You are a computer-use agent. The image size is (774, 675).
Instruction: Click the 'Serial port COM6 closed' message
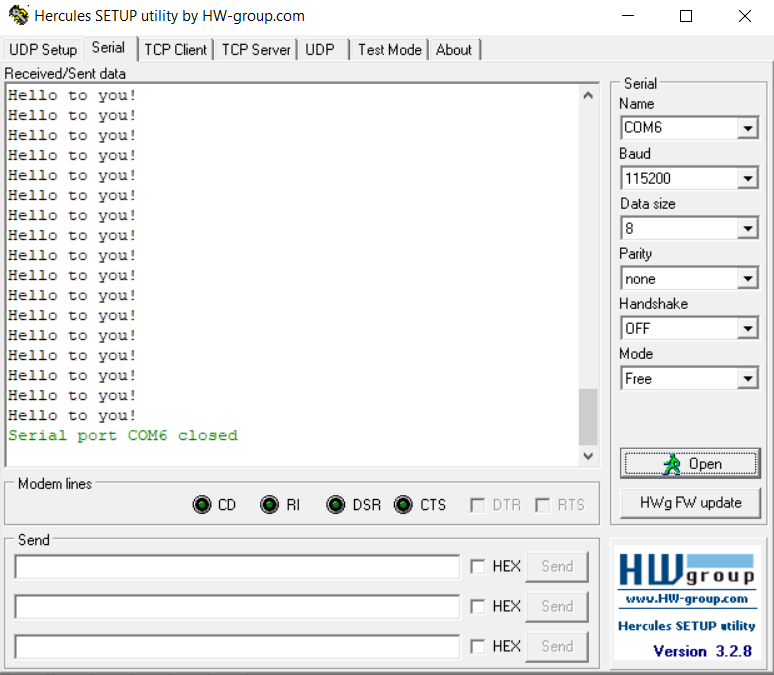(x=123, y=436)
